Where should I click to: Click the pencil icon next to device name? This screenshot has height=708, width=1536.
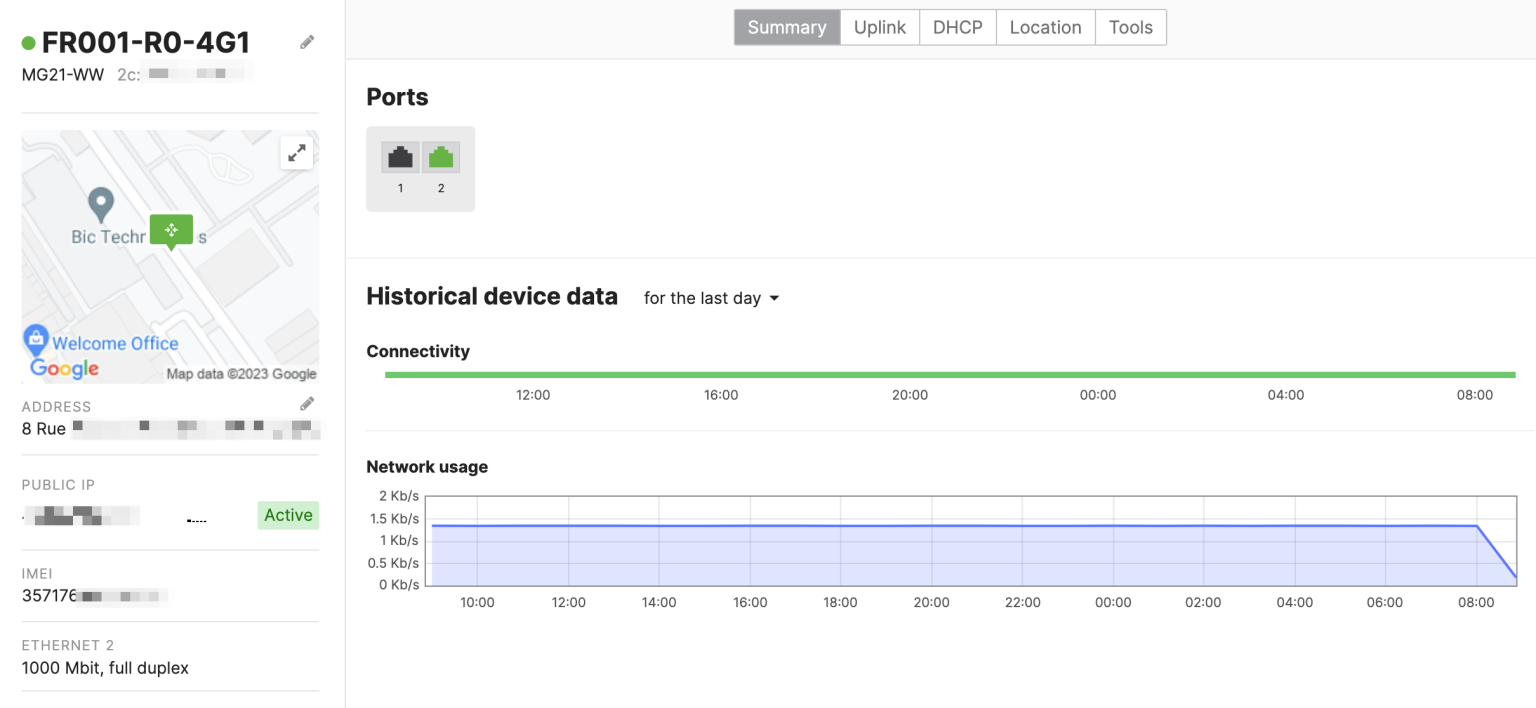point(307,42)
